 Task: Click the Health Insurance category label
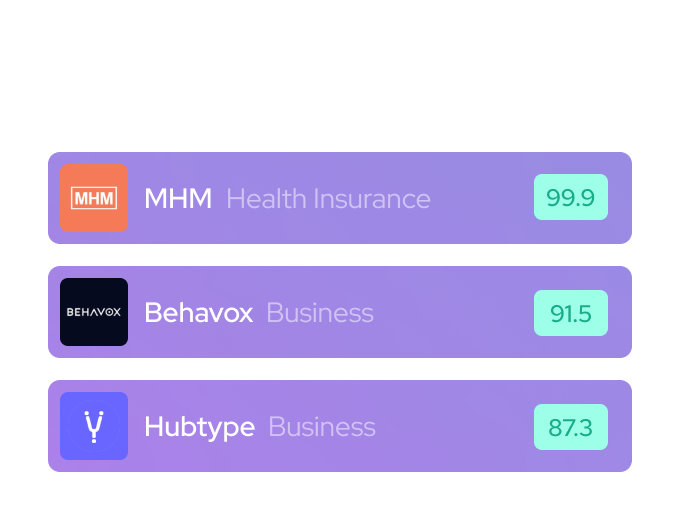(x=328, y=198)
